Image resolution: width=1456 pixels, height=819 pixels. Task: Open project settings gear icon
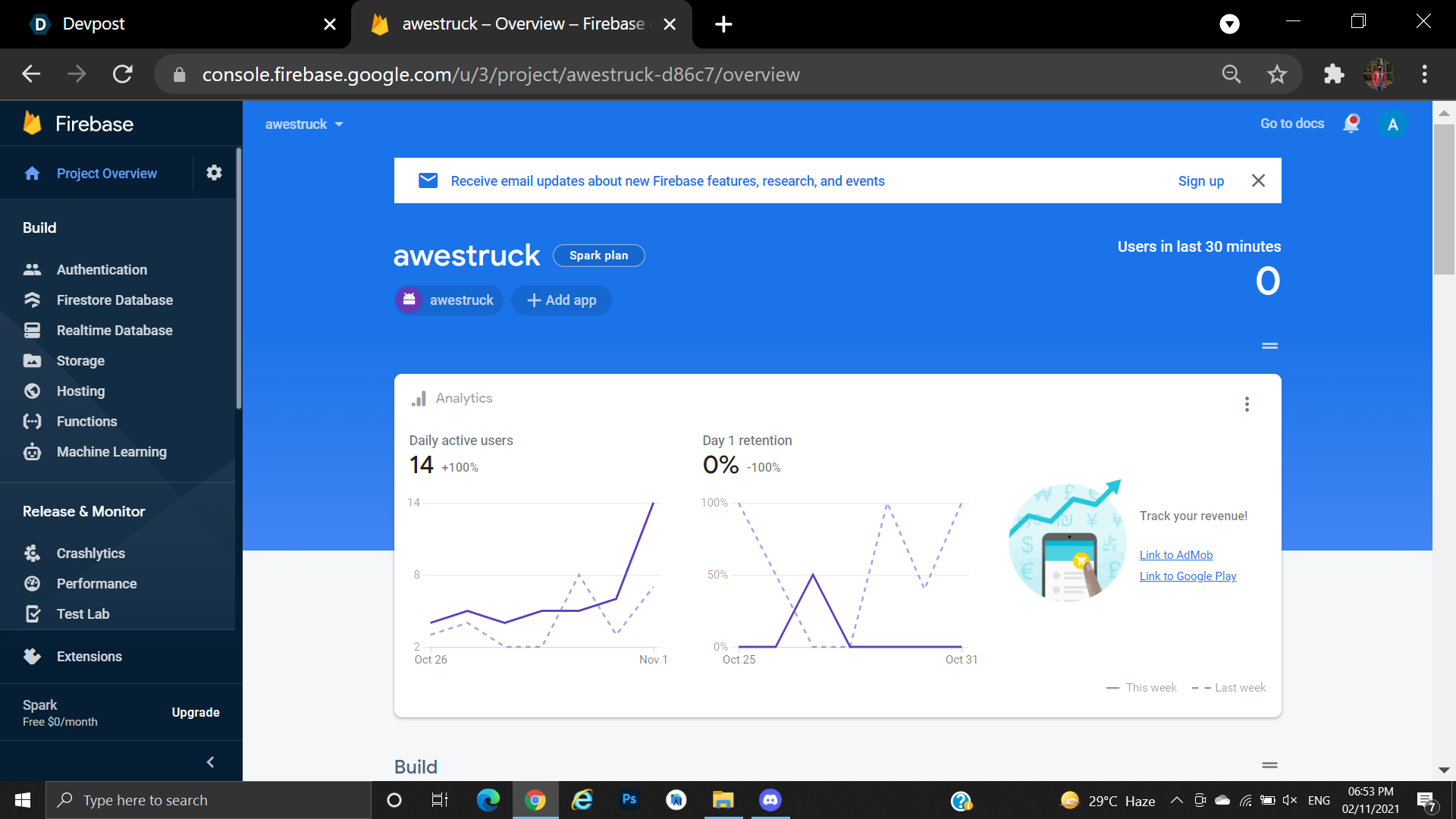(x=214, y=173)
